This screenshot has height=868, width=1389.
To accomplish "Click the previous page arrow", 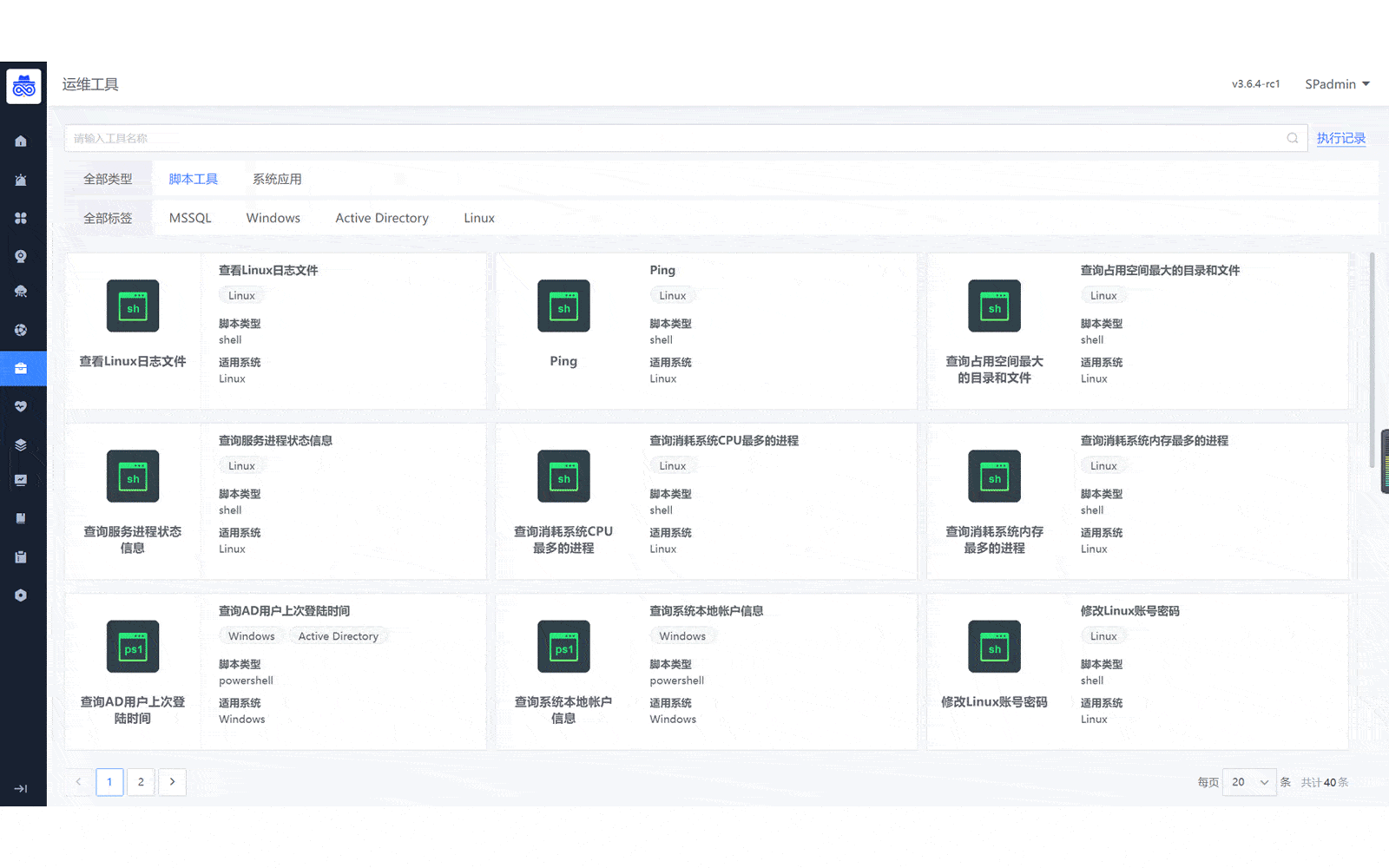I will click(x=78, y=782).
